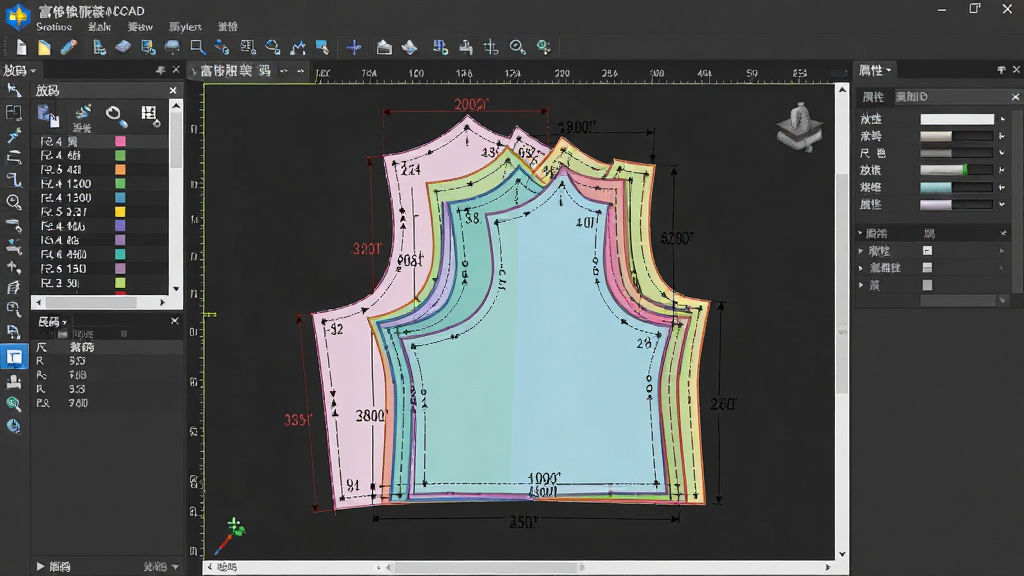Toggle the plain gray checkbox in the right panel
Viewport: 1024px width, 576px height.
(927, 285)
